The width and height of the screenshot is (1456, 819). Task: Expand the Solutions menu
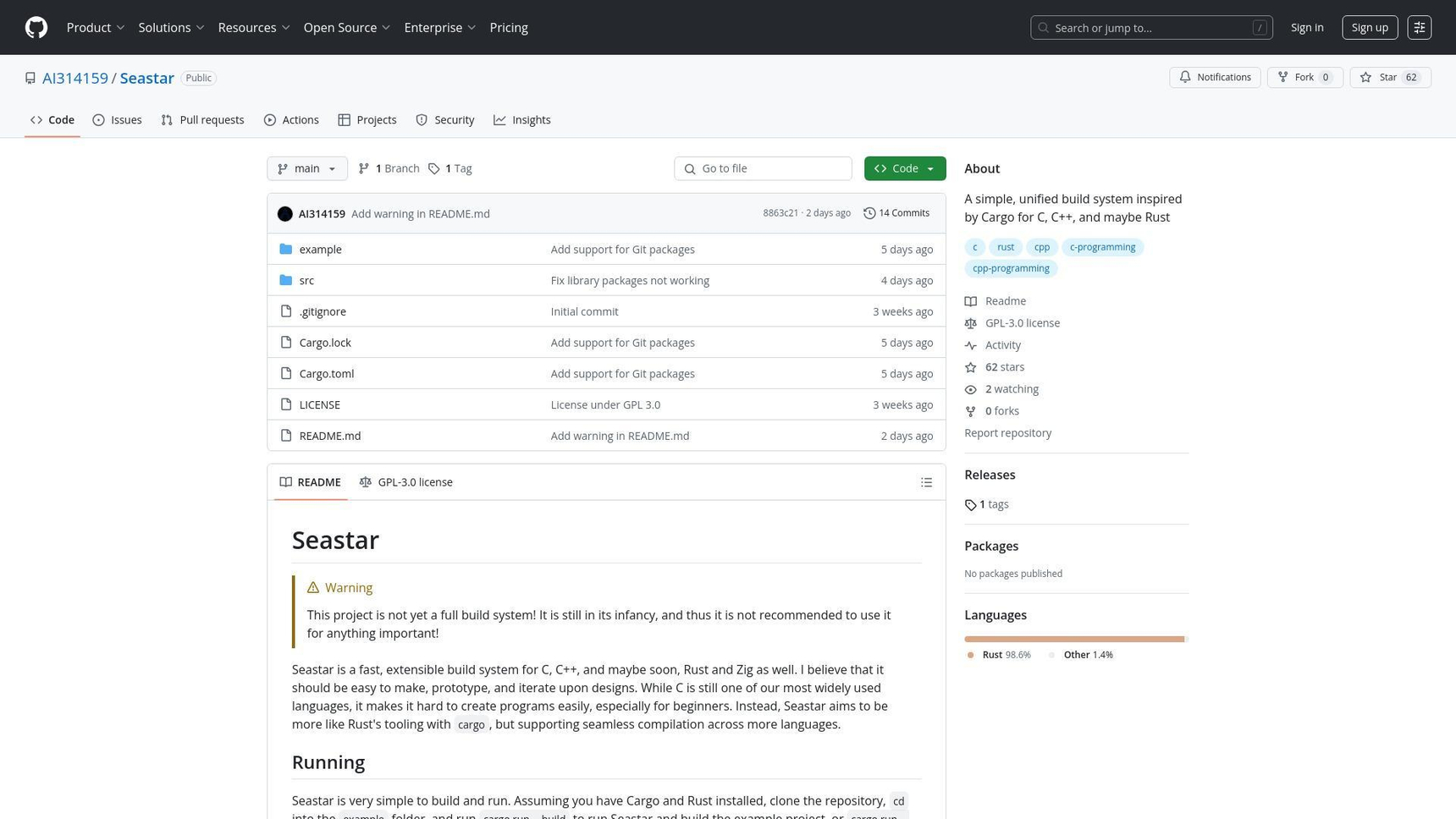pos(171,28)
